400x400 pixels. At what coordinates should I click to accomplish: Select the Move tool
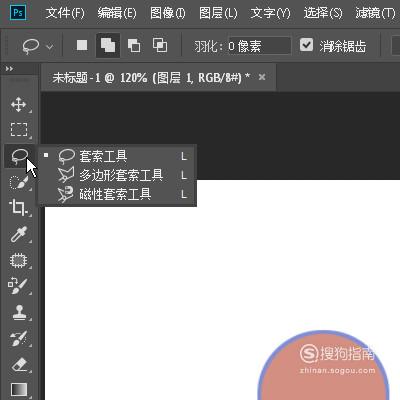(x=19, y=105)
